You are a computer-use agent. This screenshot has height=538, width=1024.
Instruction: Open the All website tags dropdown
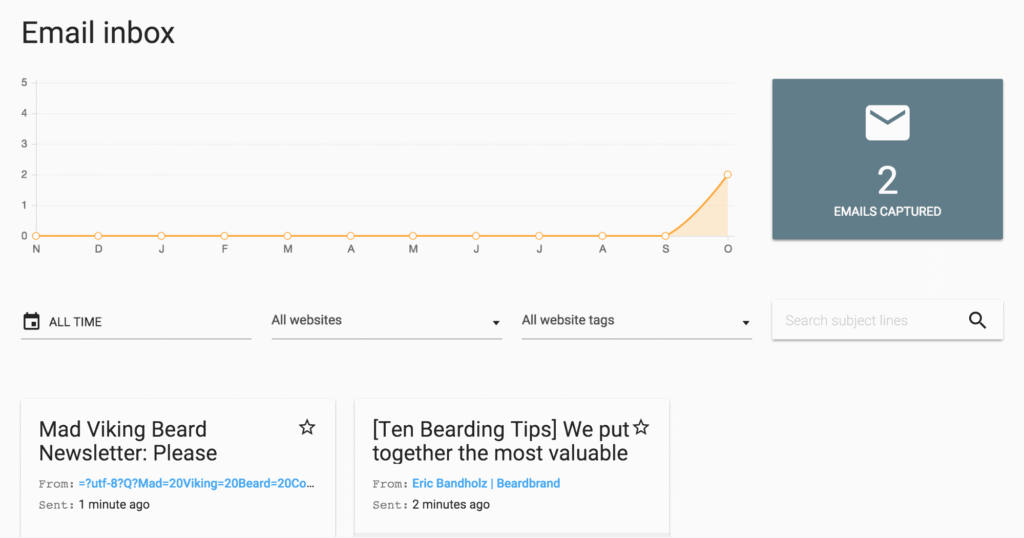click(635, 321)
